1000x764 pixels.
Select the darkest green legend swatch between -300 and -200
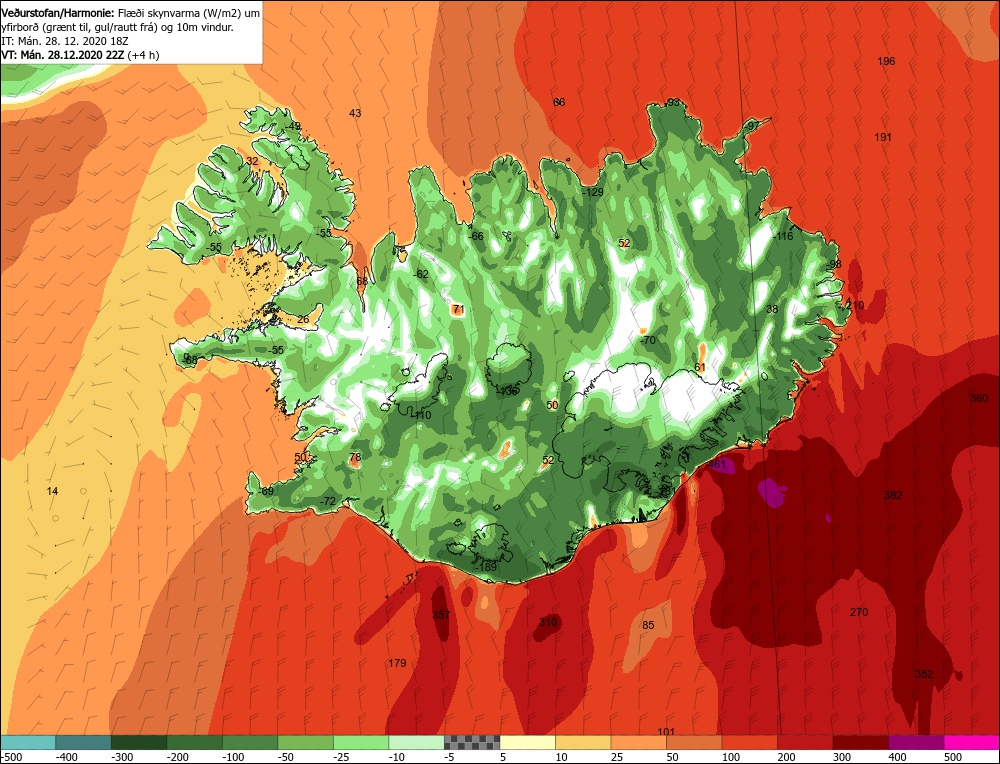138,742
